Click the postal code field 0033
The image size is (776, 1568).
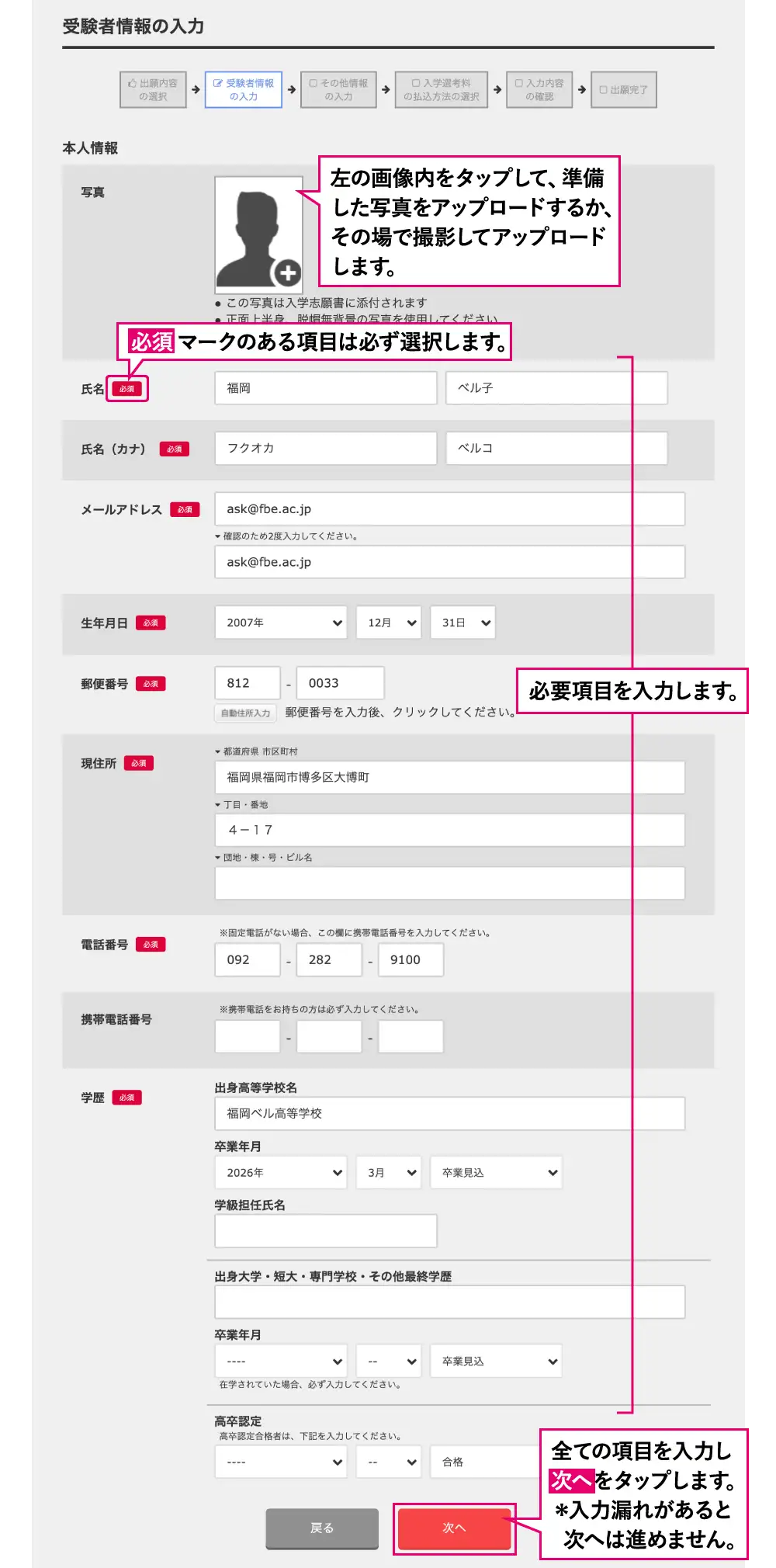click(x=341, y=683)
